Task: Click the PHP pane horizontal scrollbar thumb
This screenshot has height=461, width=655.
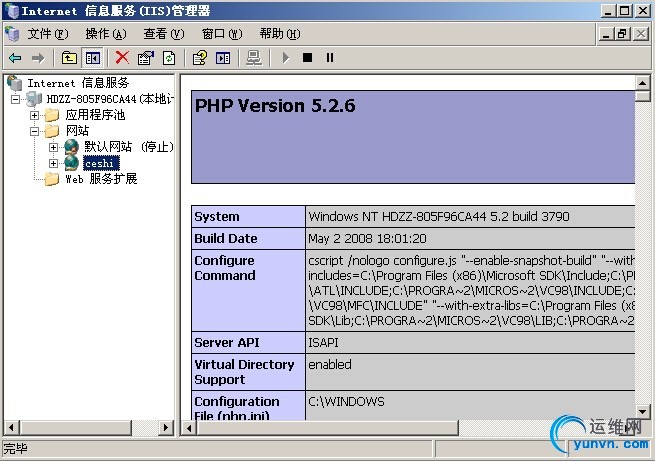Action: point(328,428)
